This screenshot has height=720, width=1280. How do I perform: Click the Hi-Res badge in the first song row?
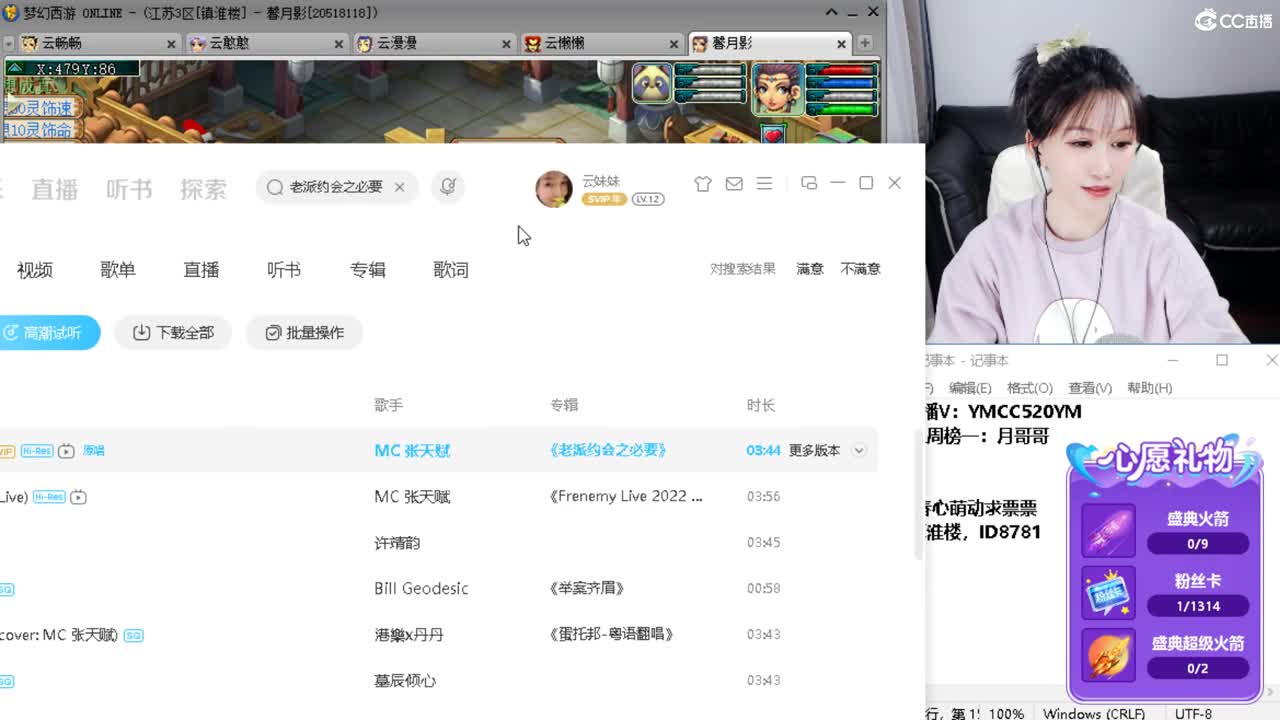point(37,451)
